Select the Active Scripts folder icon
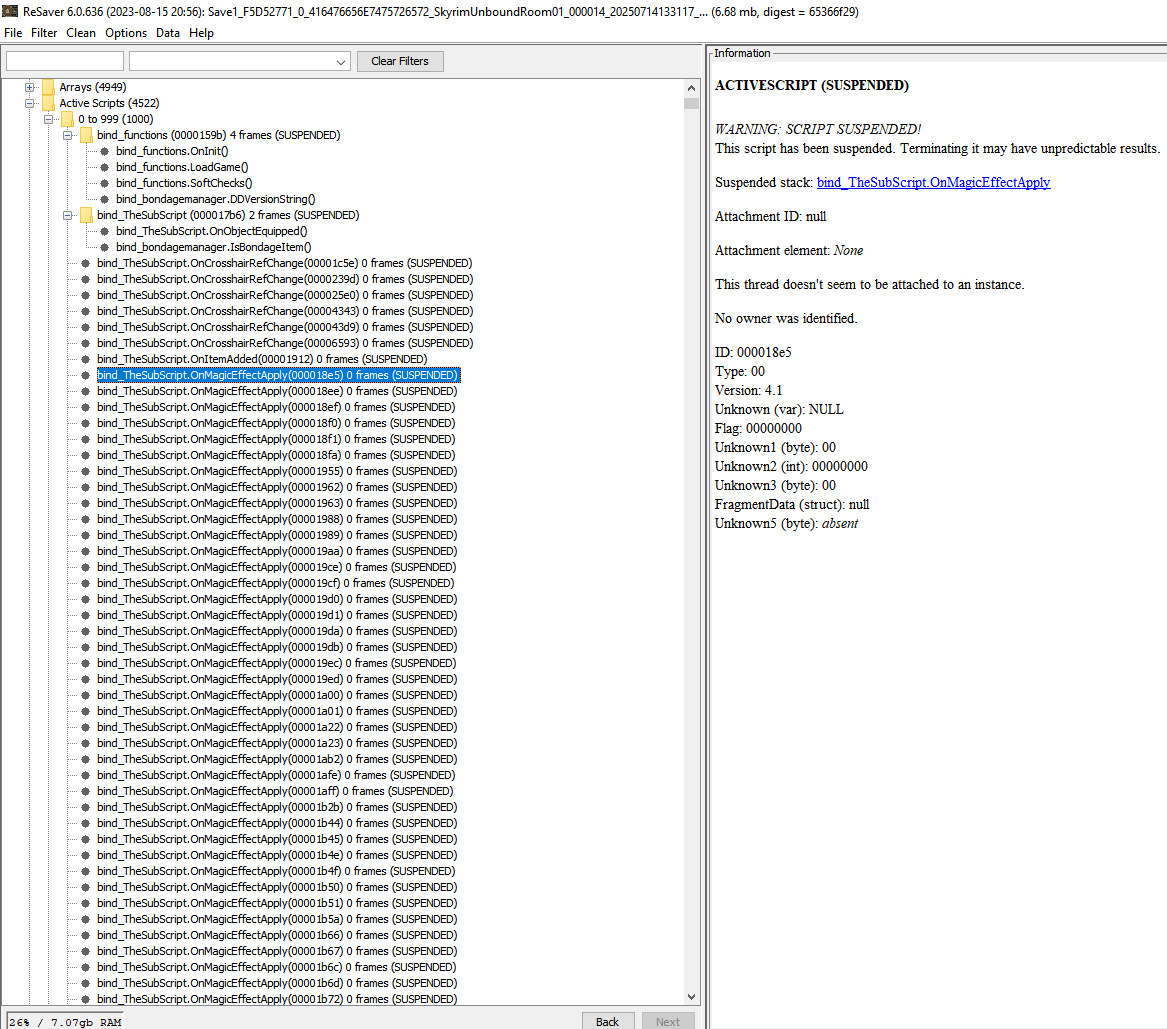 (48, 103)
